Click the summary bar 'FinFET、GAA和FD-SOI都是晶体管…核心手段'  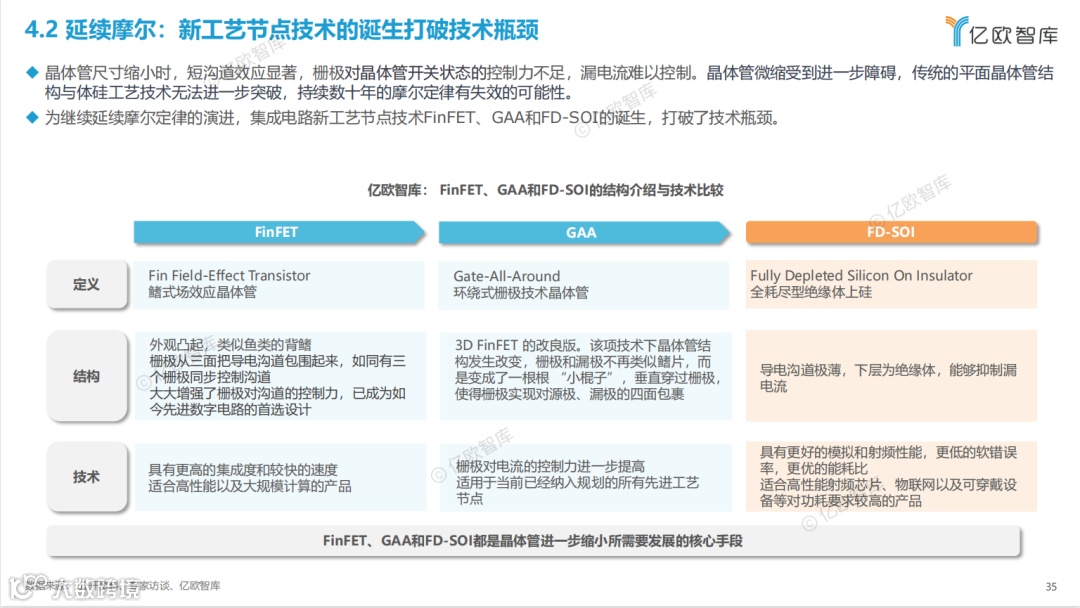(x=533, y=541)
